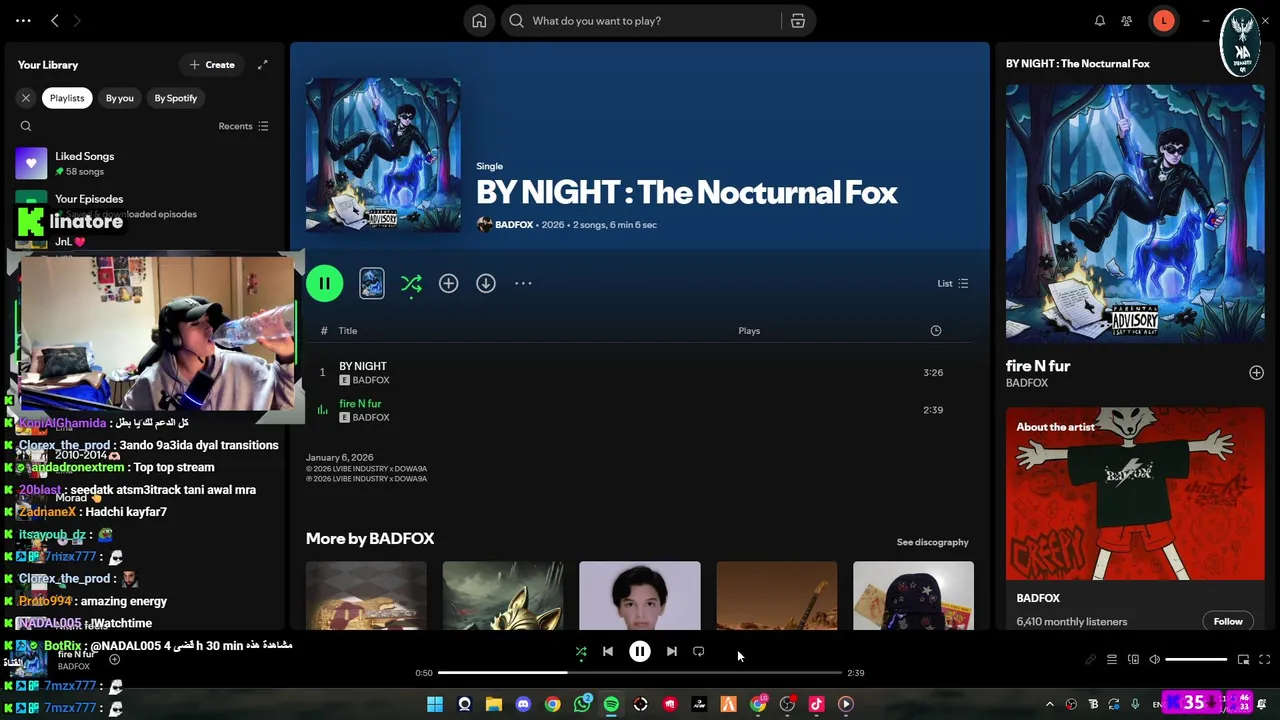Viewport: 1280px width, 720px height.
Task: Mute the volume speaker icon
Action: (x=1154, y=660)
